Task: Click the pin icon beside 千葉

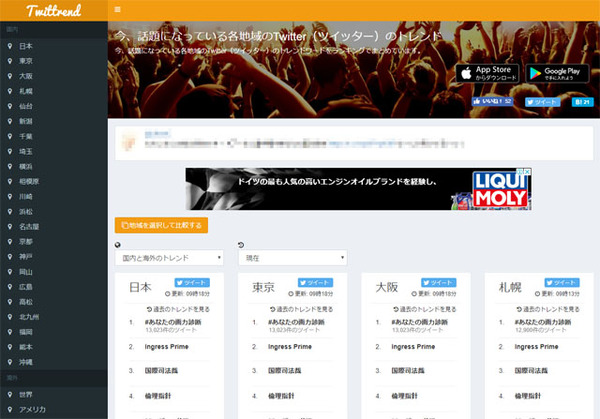Action: click(x=10, y=136)
